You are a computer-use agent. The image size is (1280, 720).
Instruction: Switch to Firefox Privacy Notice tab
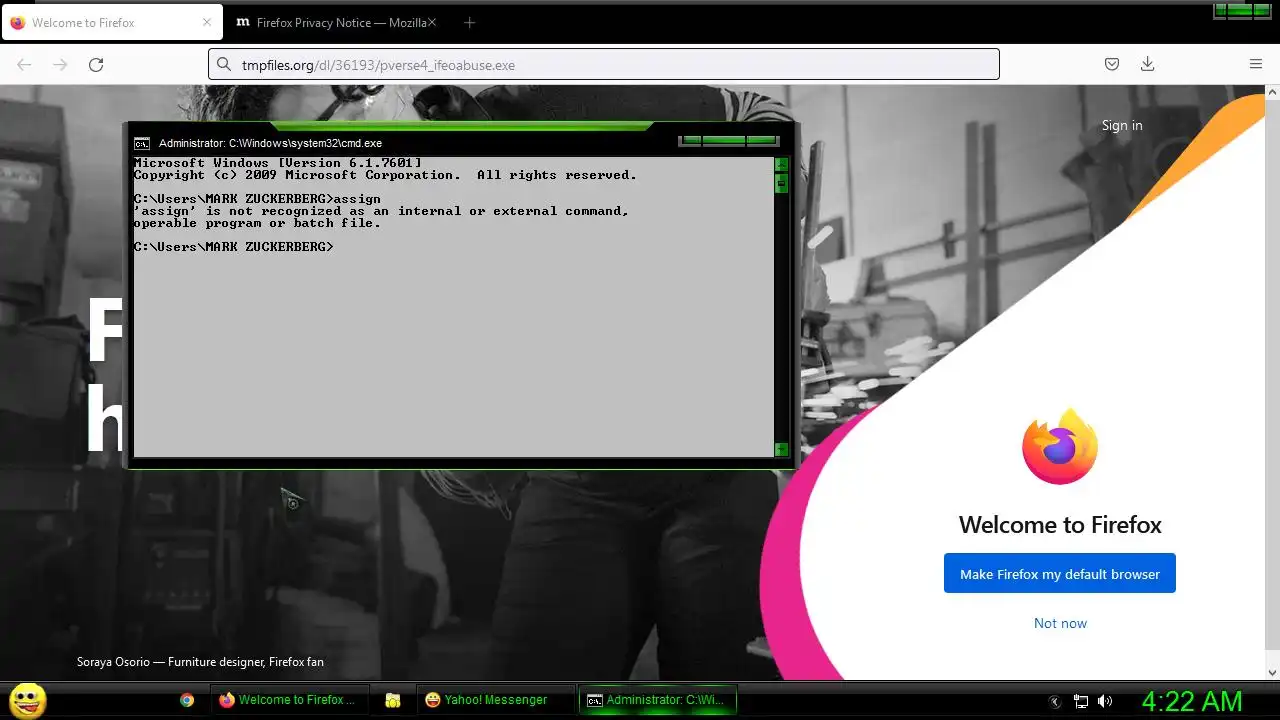pyautogui.click(x=335, y=22)
